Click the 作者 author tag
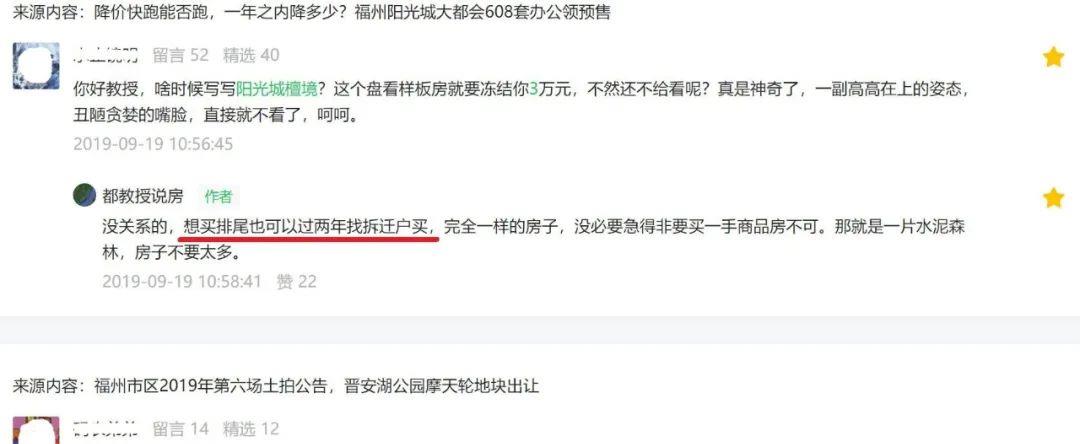 pos(218,196)
